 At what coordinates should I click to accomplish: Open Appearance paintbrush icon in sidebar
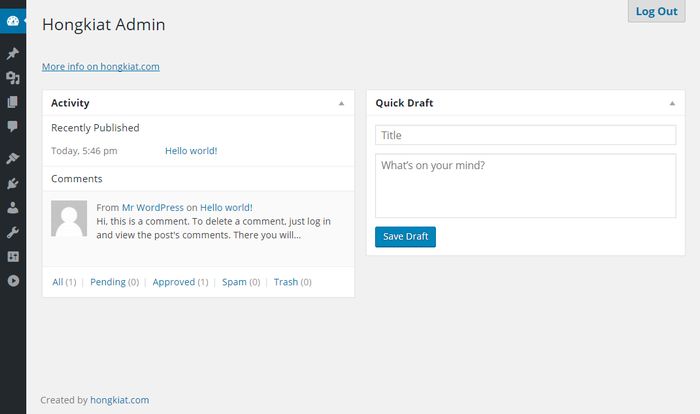coord(13,158)
